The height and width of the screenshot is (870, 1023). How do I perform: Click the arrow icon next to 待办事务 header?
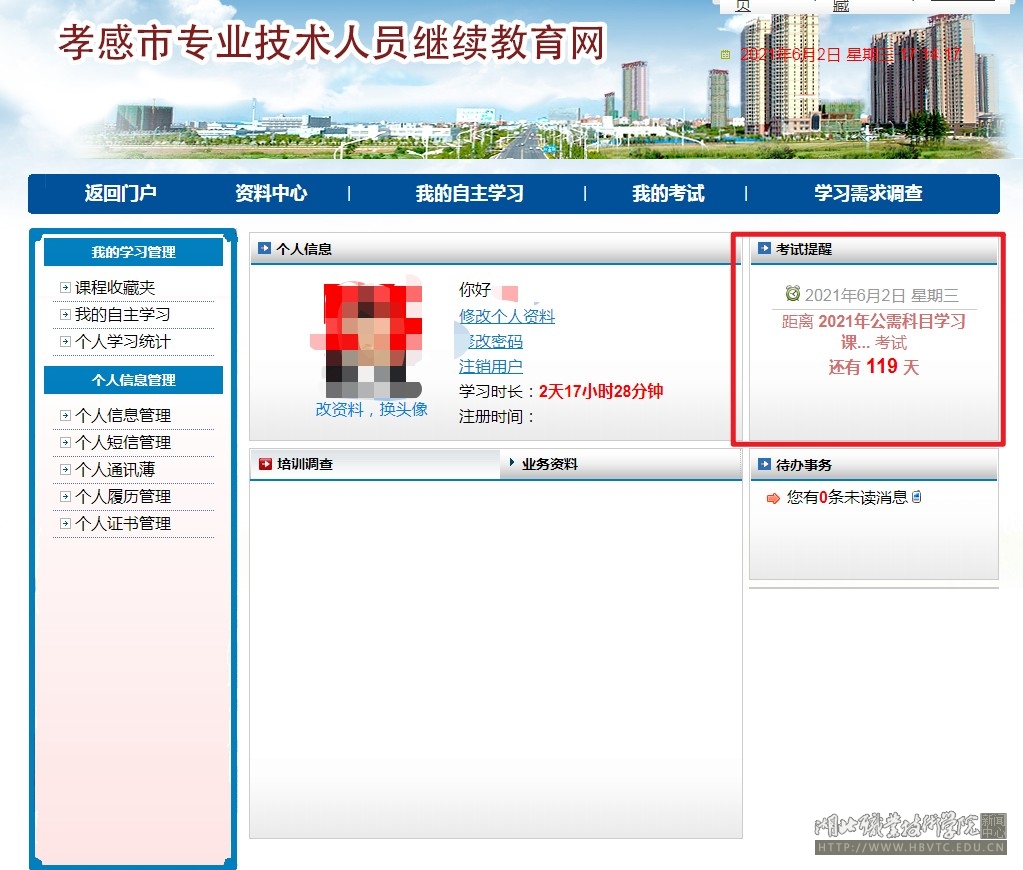765,465
